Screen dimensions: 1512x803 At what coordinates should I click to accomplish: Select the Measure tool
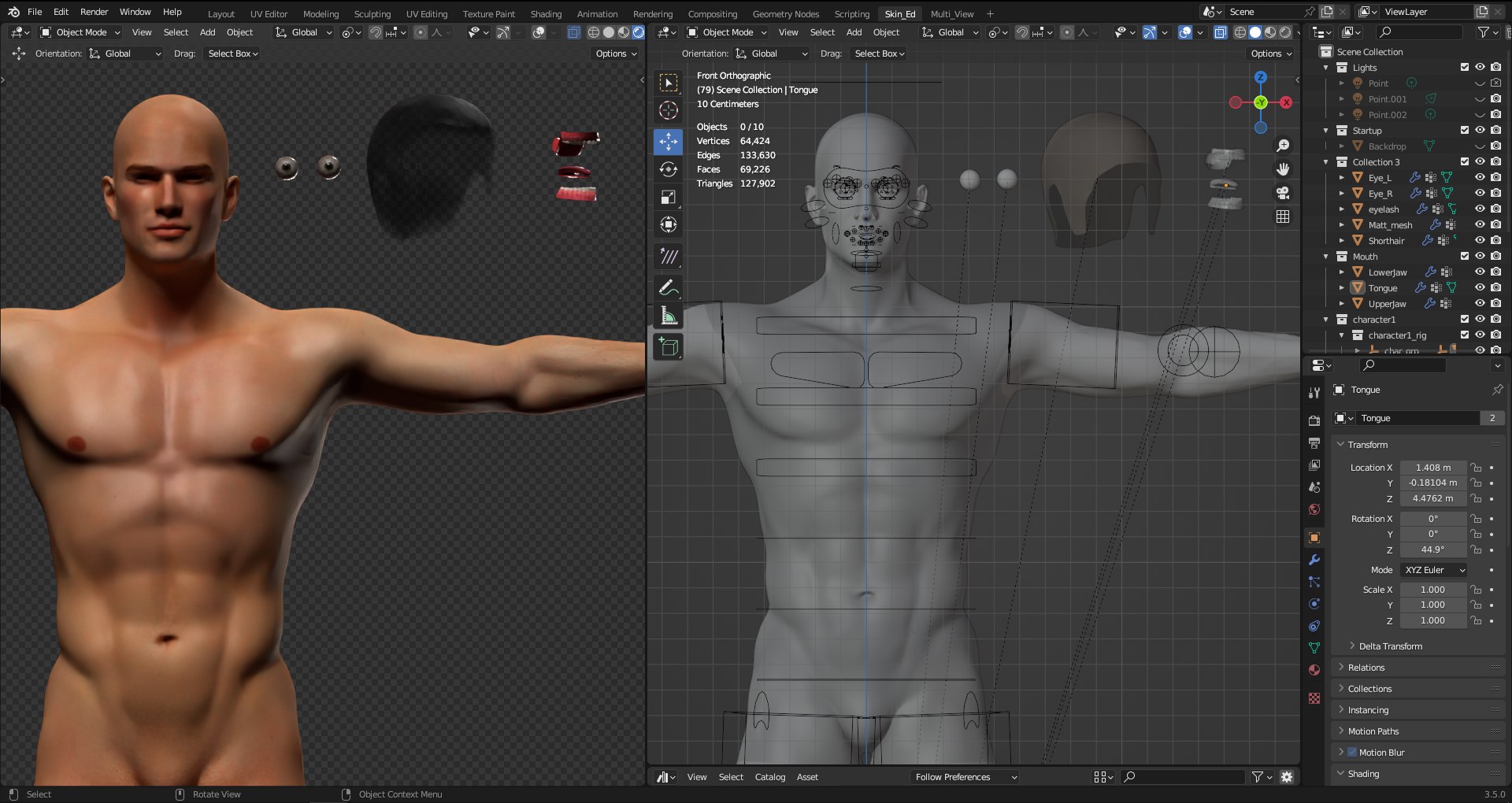click(669, 316)
